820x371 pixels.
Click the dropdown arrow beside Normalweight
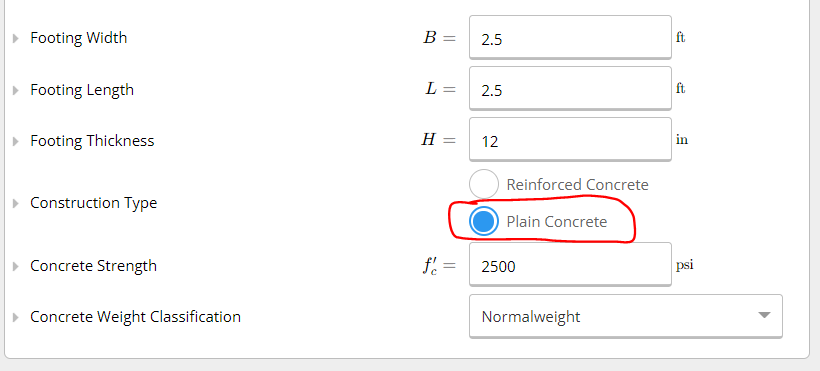pyautogui.click(x=764, y=315)
